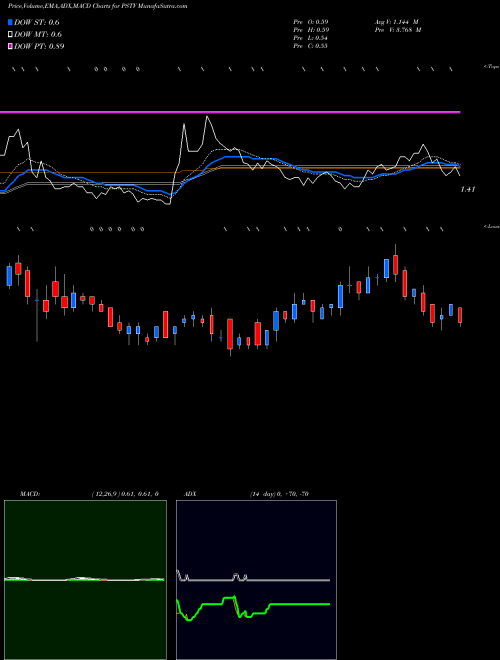The height and width of the screenshot is (660, 500).
Task: Click the magenta DOW PT legend square
Action: [x=11, y=46]
